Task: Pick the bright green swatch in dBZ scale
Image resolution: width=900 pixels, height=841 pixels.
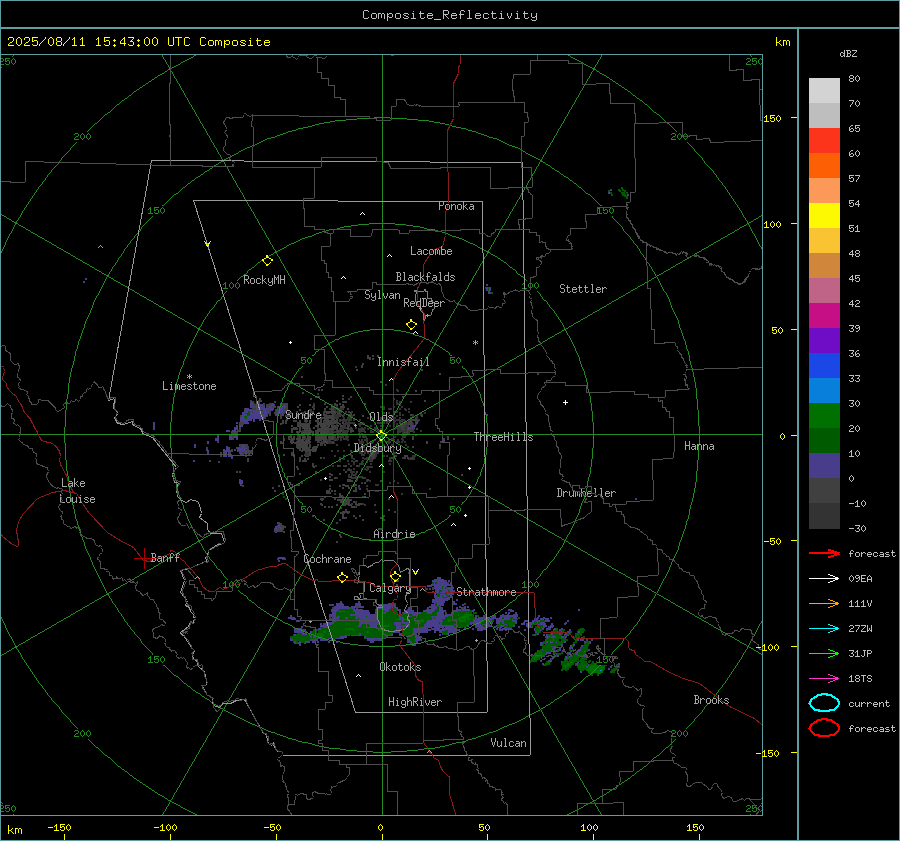Action: tap(824, 415)
